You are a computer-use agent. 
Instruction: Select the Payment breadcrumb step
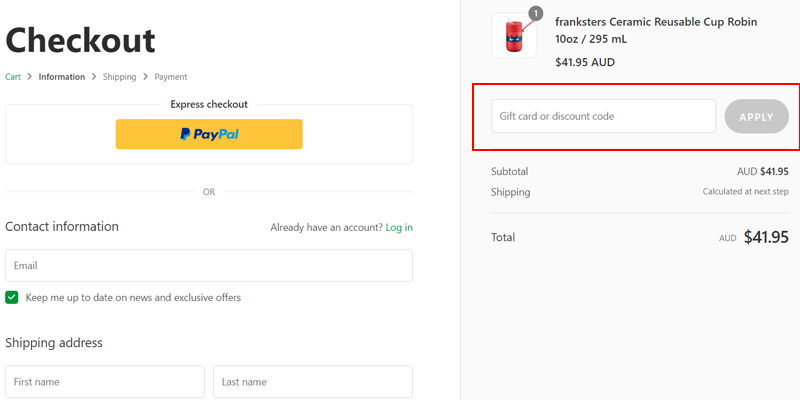pyautogui.click(x=170, y=77)
